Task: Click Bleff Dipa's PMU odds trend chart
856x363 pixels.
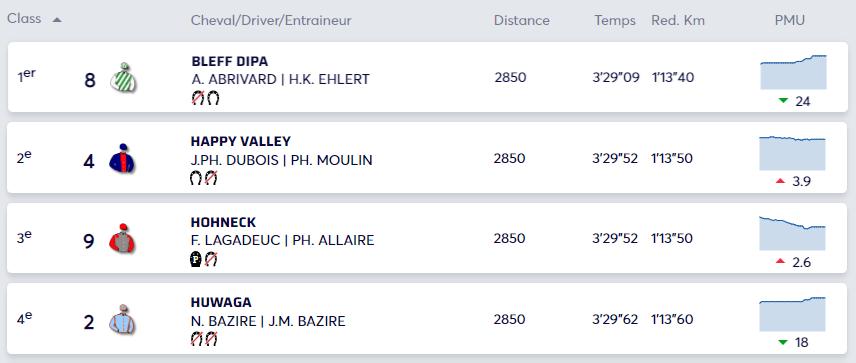Action: pyautogui.click(x=793, y=72)
